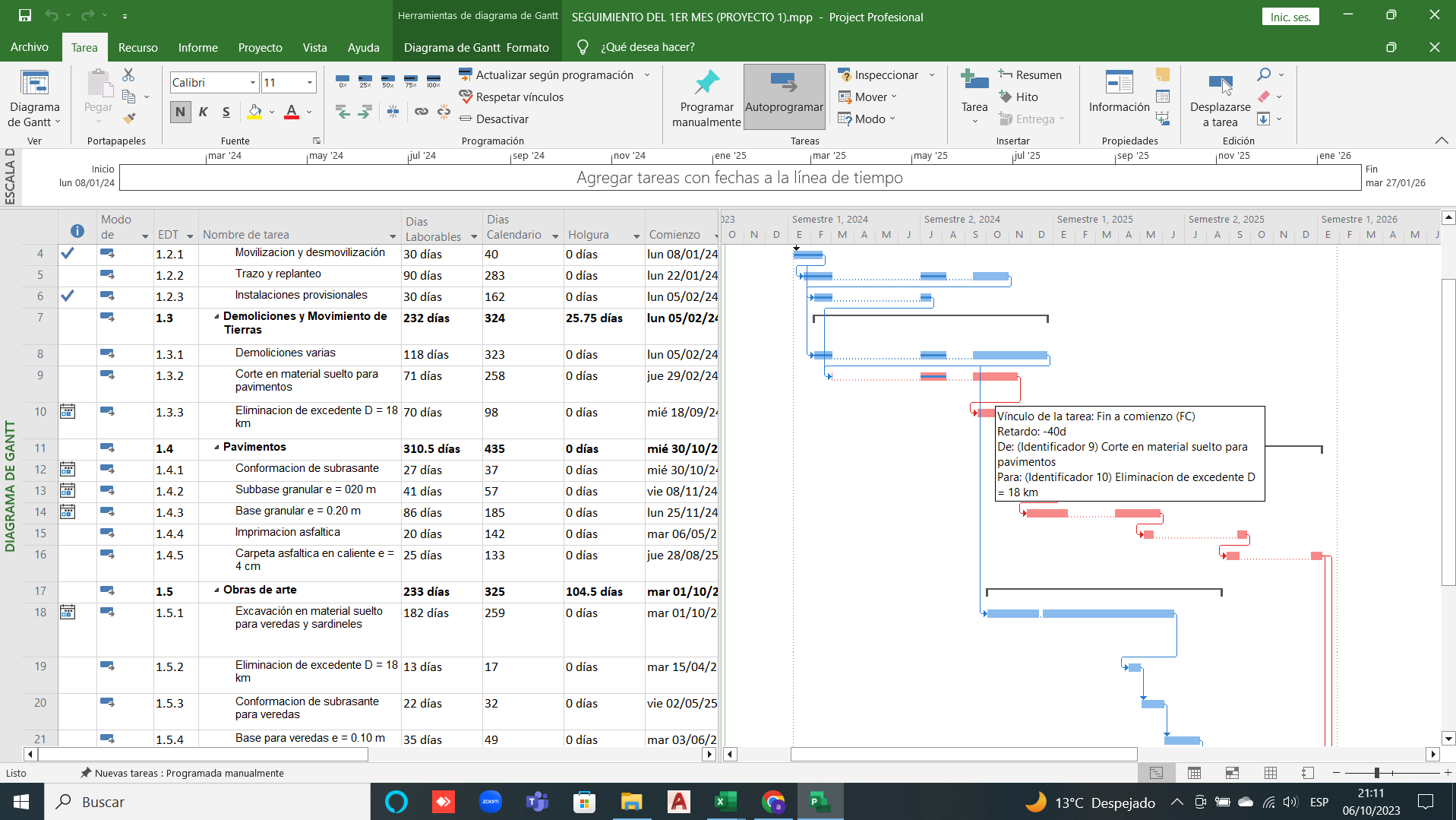Open Microsoft Teams from the taskbar
Screen dimensions: 1456x820
point(537,801)
